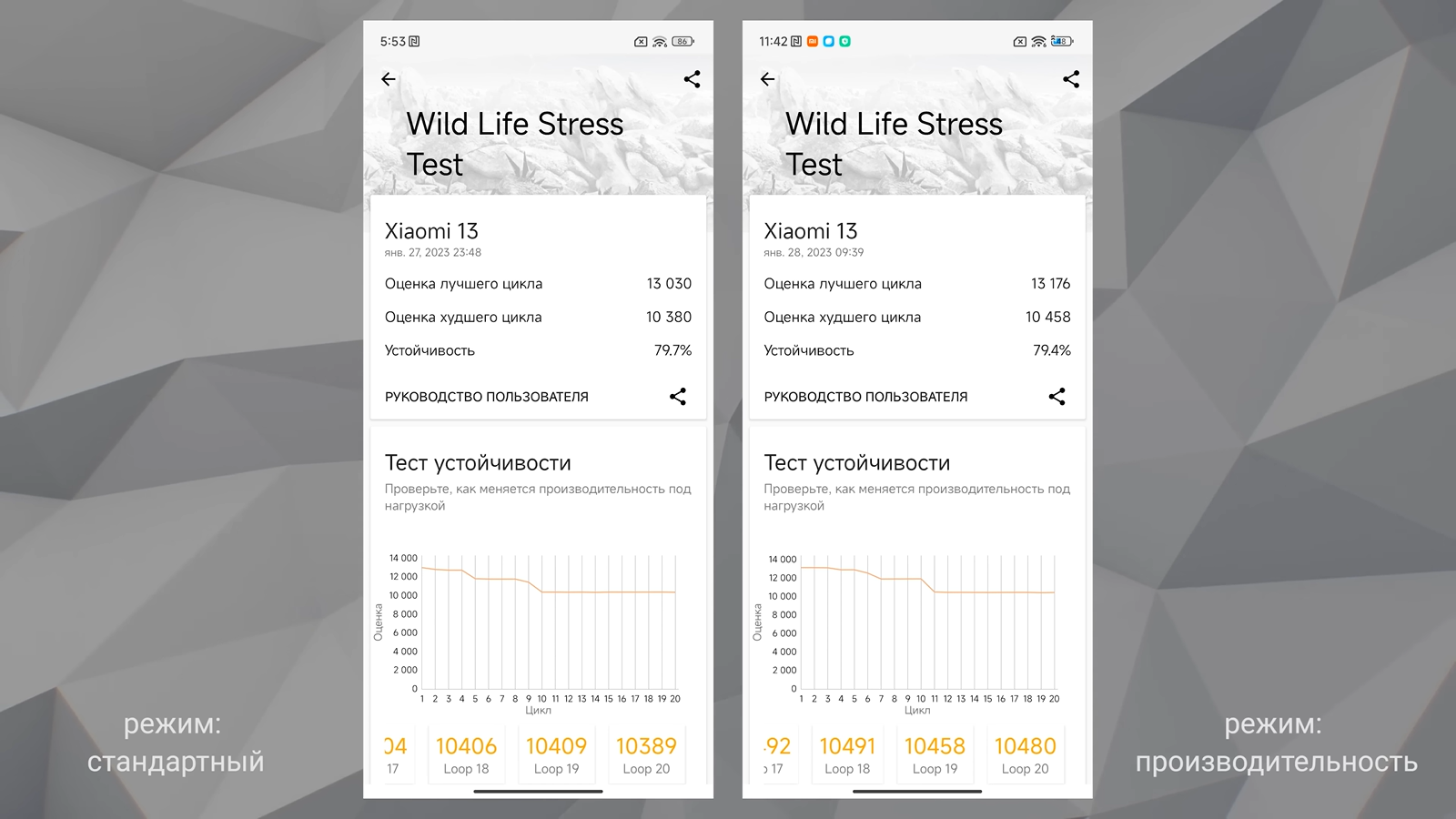Select Loop 20 card showing 10389
Viewport: 1456px width, 819px height.
(646, 754)
